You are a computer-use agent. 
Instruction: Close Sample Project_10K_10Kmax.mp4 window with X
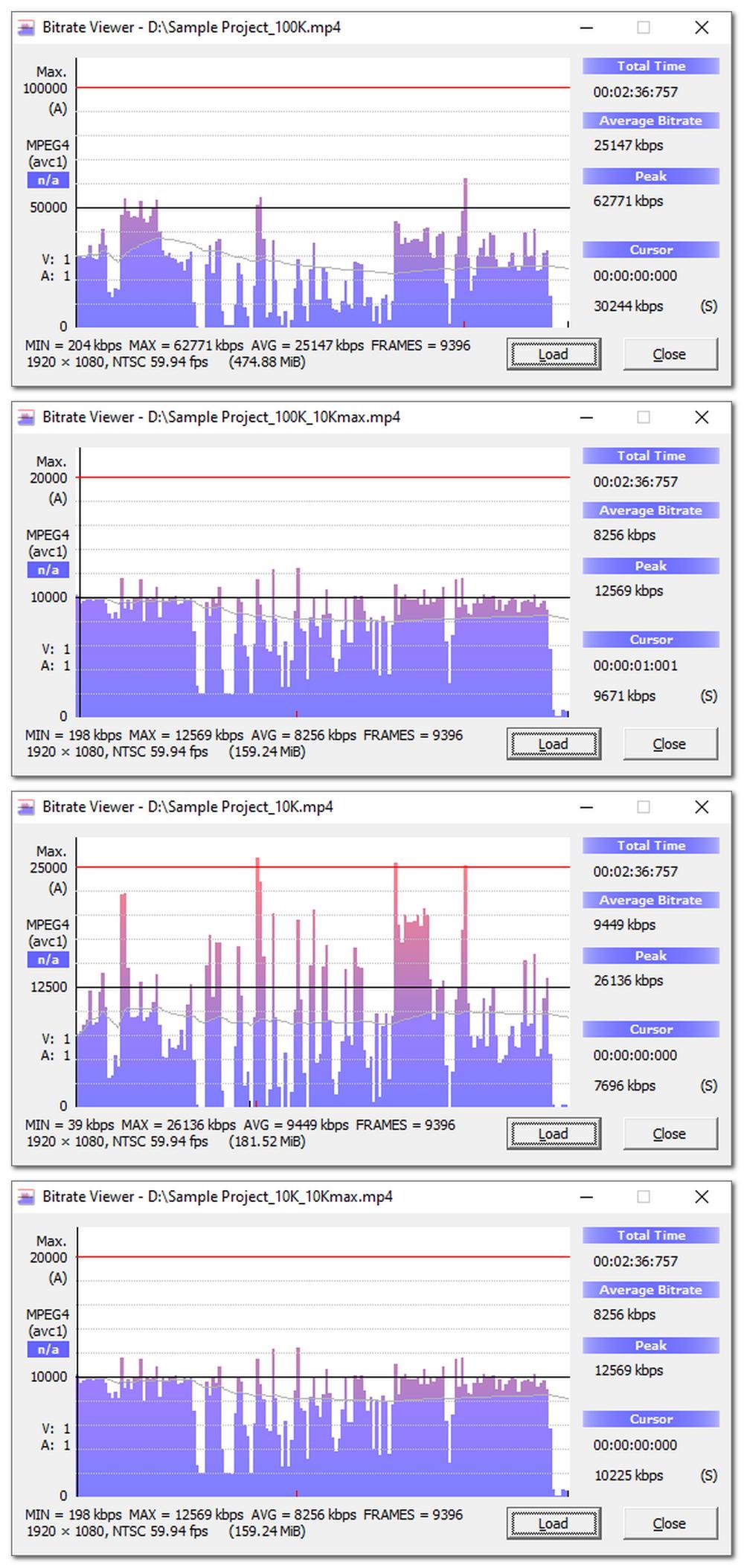click(701, 1197)
